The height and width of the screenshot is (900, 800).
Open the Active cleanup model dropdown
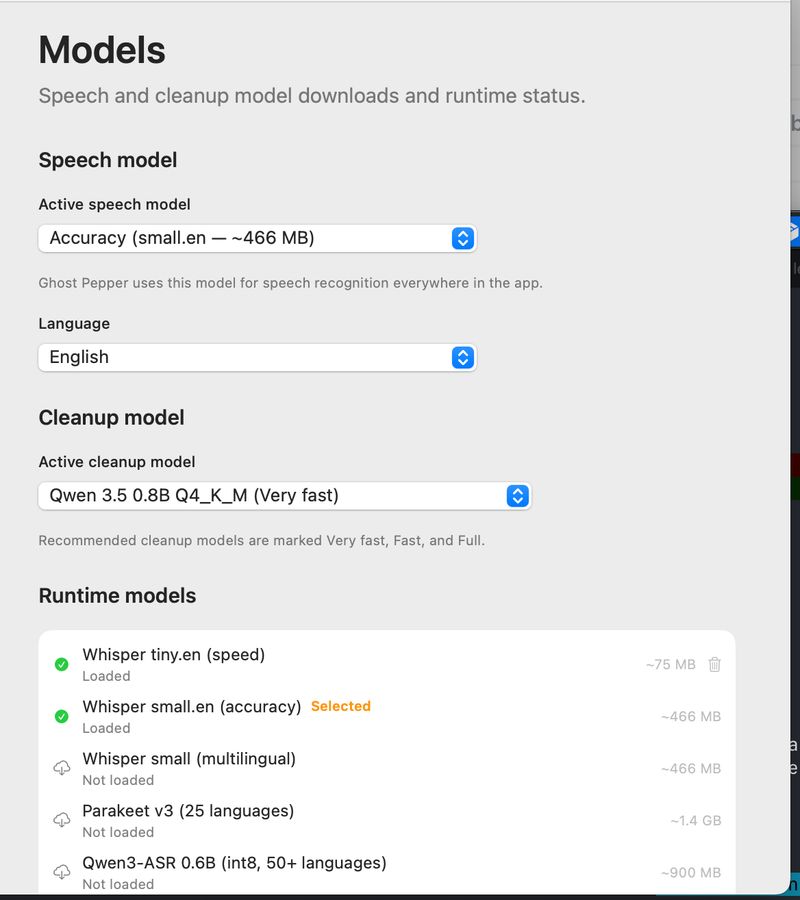284,495
